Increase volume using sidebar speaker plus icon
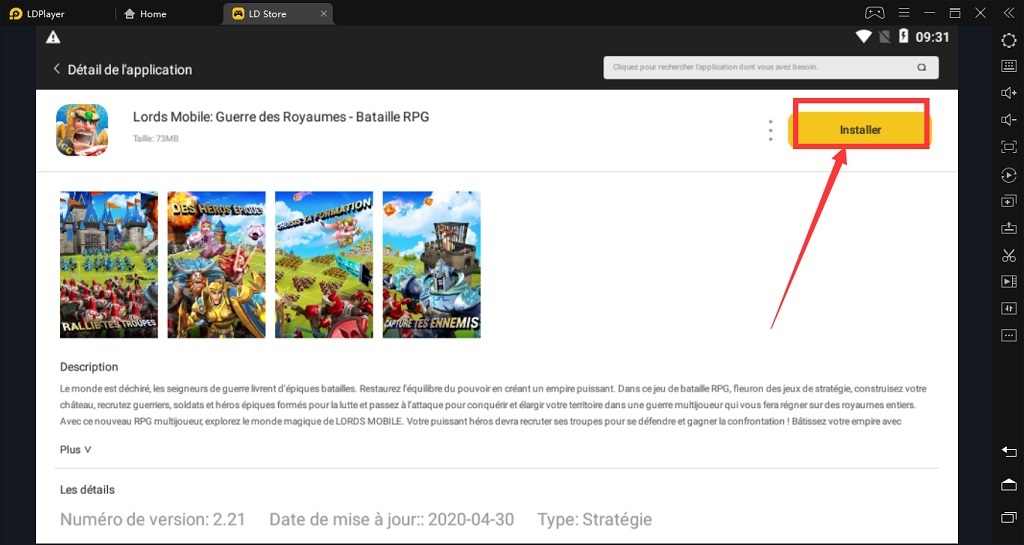Image resolution: width=1024 pixels, height=545 pixels. (1008, 93)
